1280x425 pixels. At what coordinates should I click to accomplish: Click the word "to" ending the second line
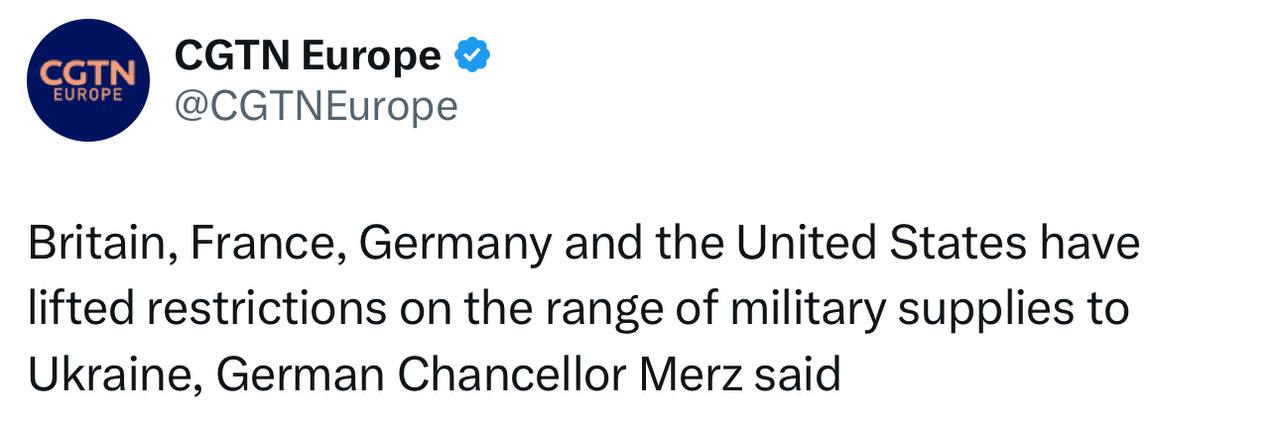1107,310
